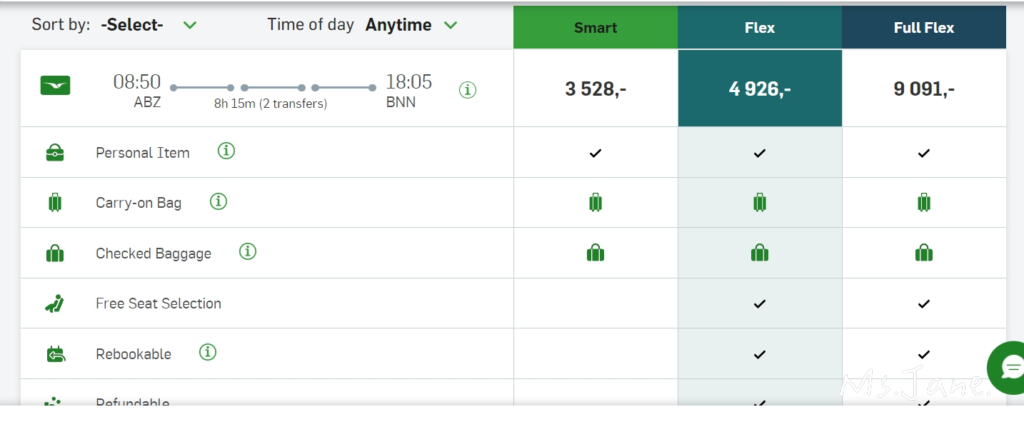
Task: Choose the 4 926,- Flex price
Action: (759, 89)
